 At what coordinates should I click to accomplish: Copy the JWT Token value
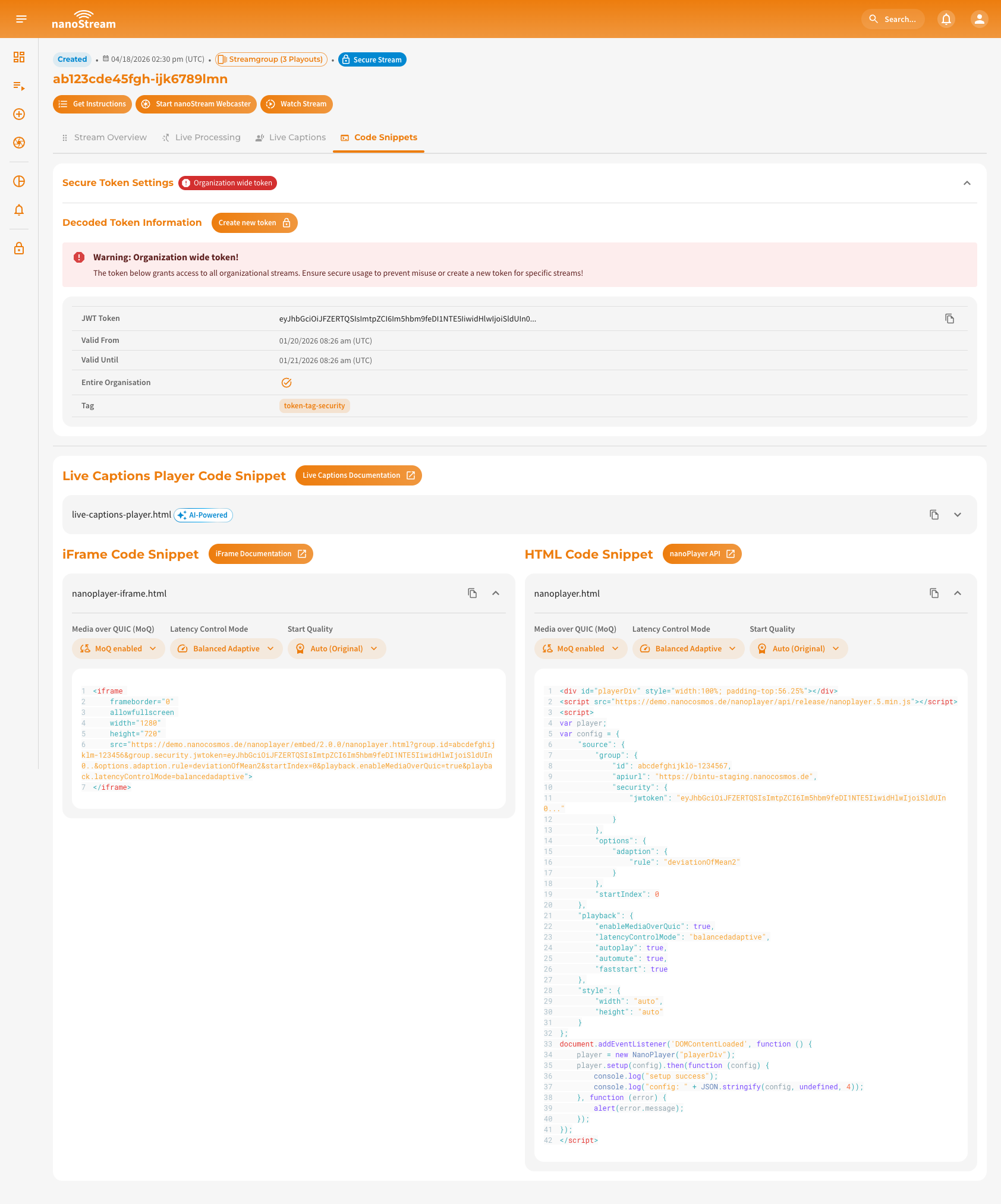pos(949,319)
